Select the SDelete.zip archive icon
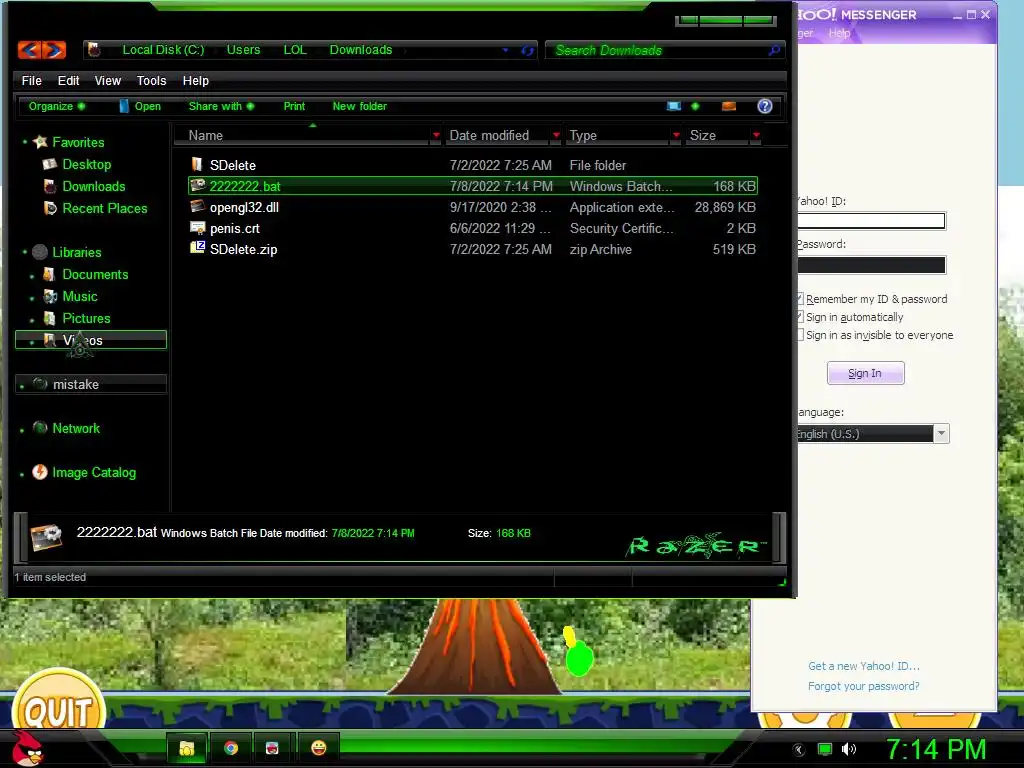This screenshot has width=1024, height=768. pyautogui.click(x=197, y=248)
